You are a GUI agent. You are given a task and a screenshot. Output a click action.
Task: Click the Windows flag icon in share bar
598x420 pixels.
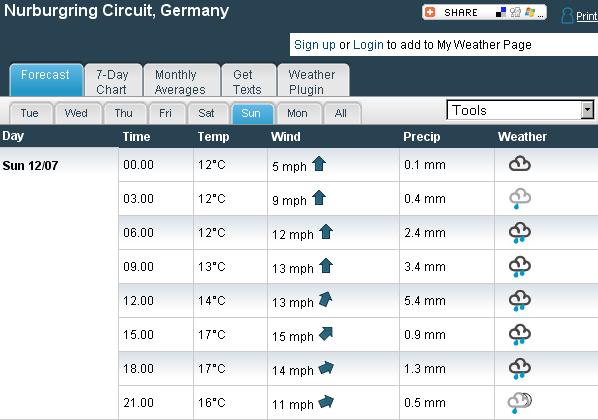tap(530, 12)
